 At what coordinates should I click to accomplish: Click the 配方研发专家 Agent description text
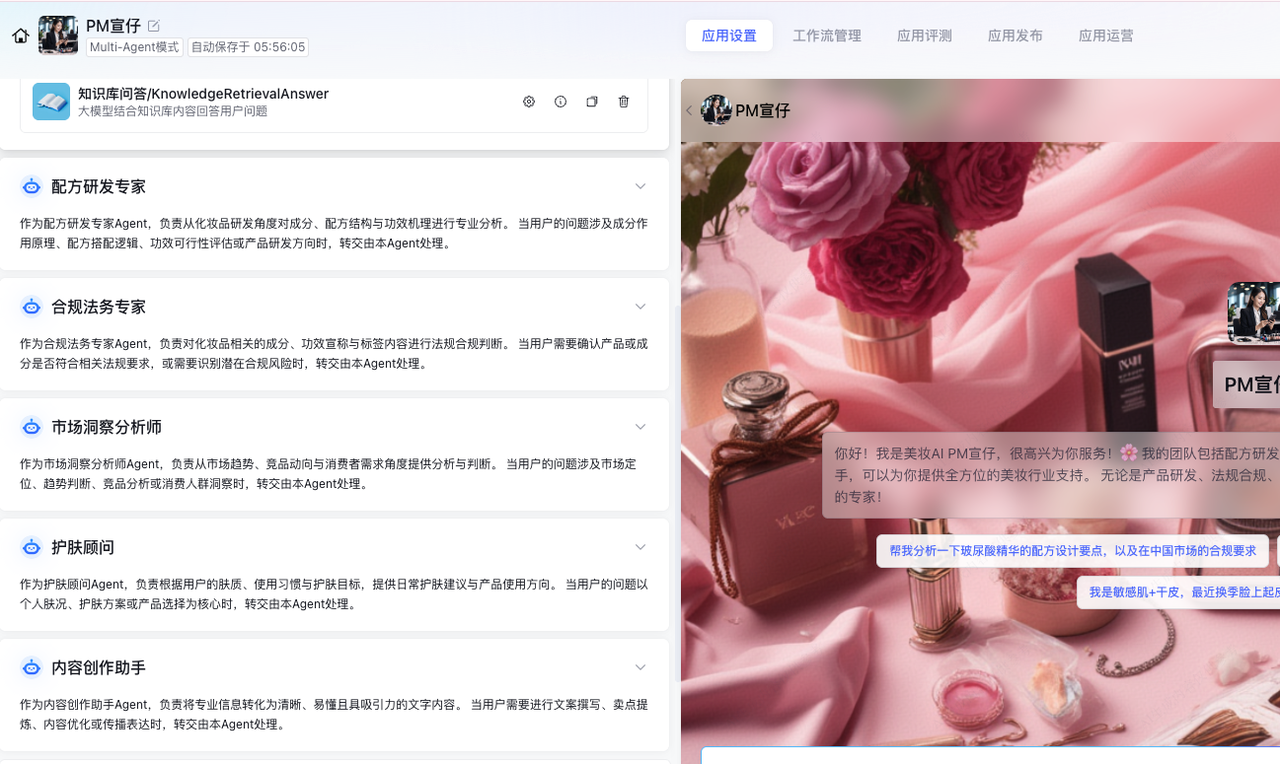coord(334,233)
